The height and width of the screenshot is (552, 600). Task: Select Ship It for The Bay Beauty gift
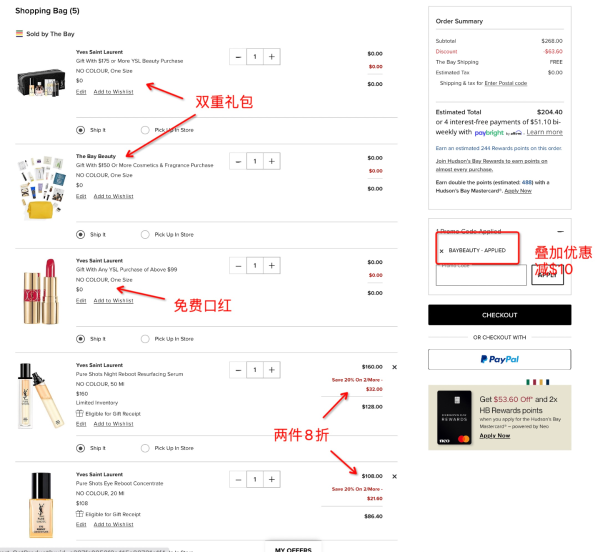point(80,234)
